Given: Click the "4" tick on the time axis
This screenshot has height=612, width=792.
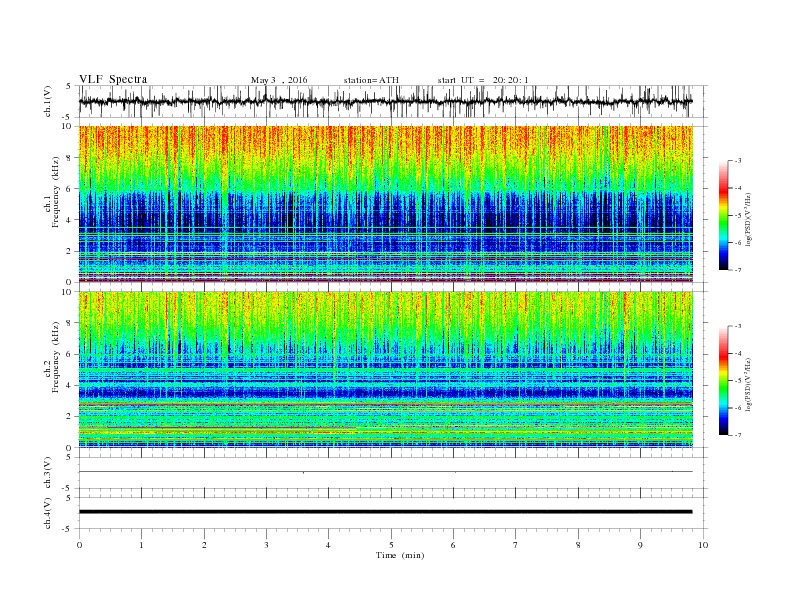Looking at the screenshot, I should pyautogui.click(x=328, y=545).
